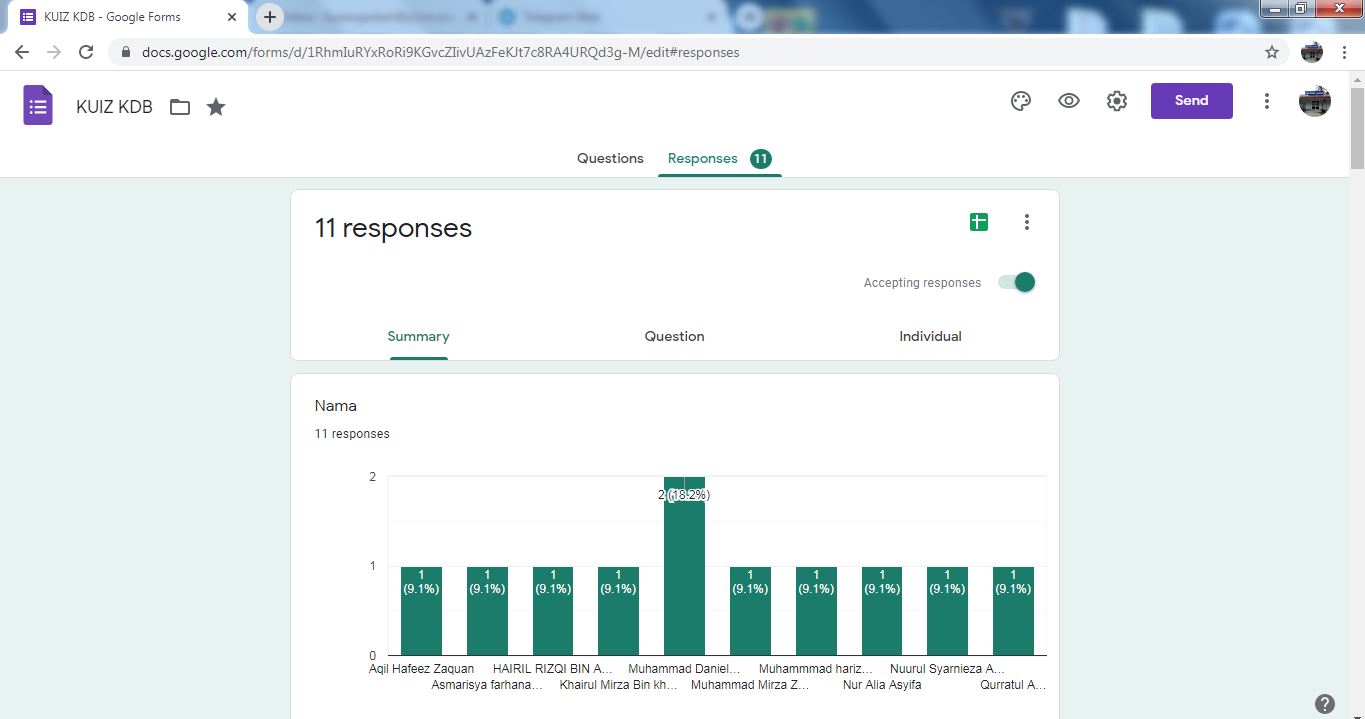
Task: Select the Summary view tab
Action: click(x=418, y=337)
